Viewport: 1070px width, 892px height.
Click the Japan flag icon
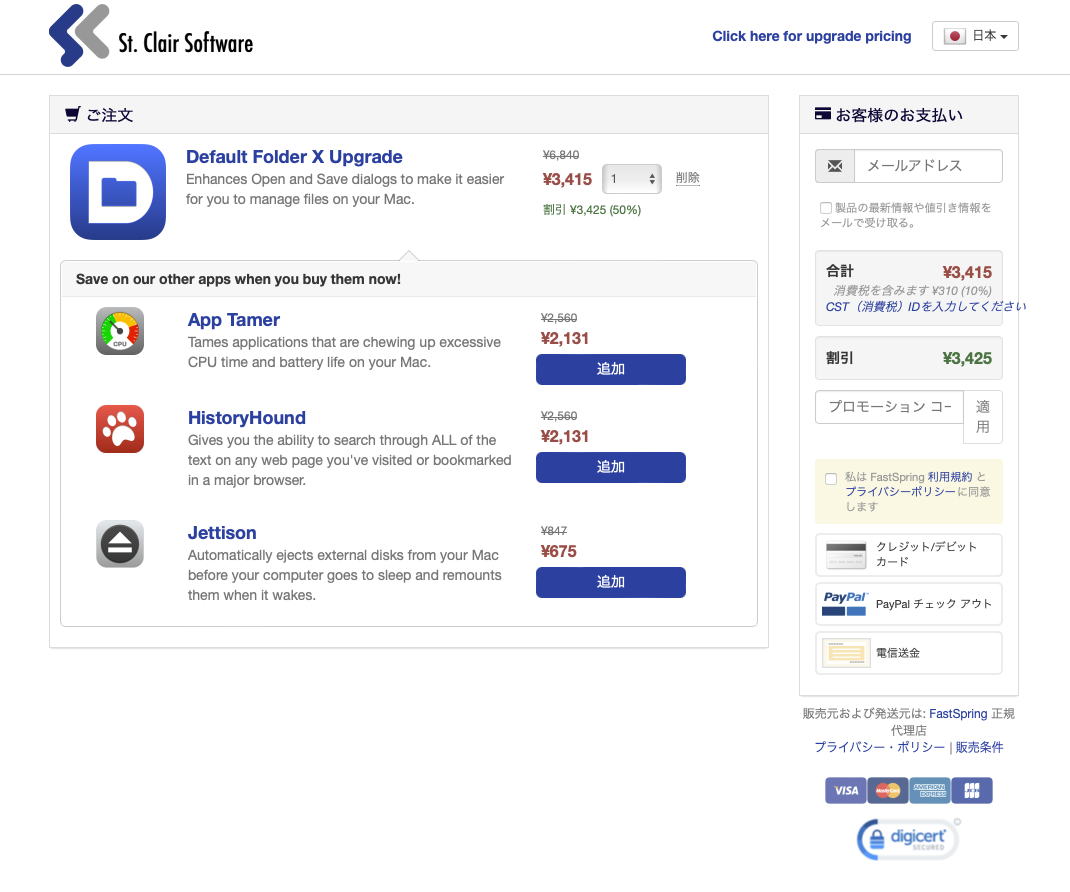tap(955, 36)
